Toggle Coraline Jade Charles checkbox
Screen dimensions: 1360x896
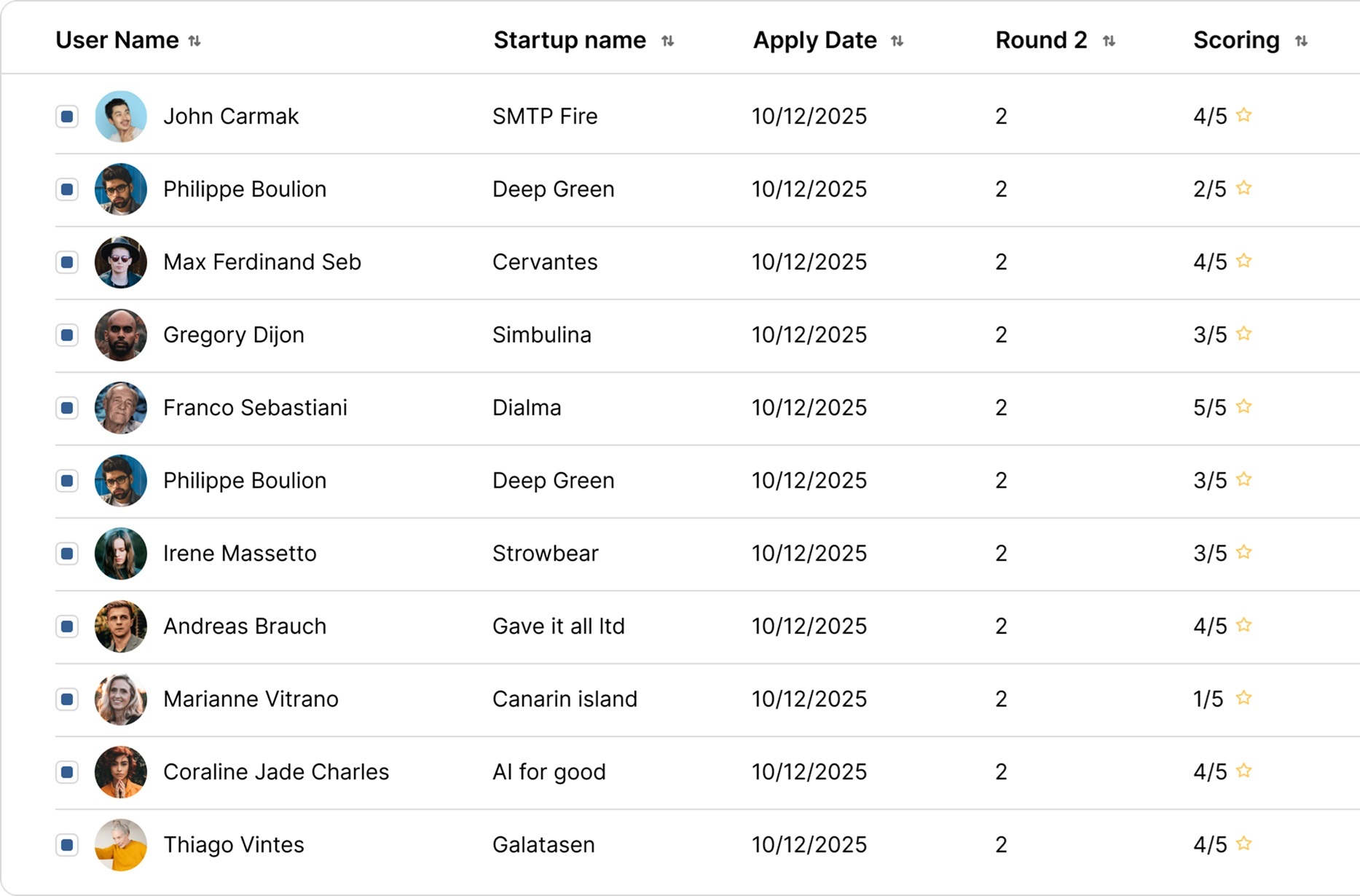click(x=67, y=772)
